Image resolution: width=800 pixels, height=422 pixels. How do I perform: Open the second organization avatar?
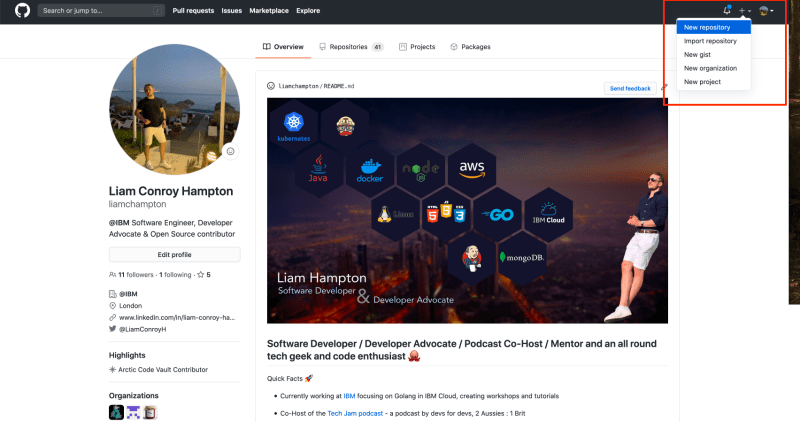point(133,412)
